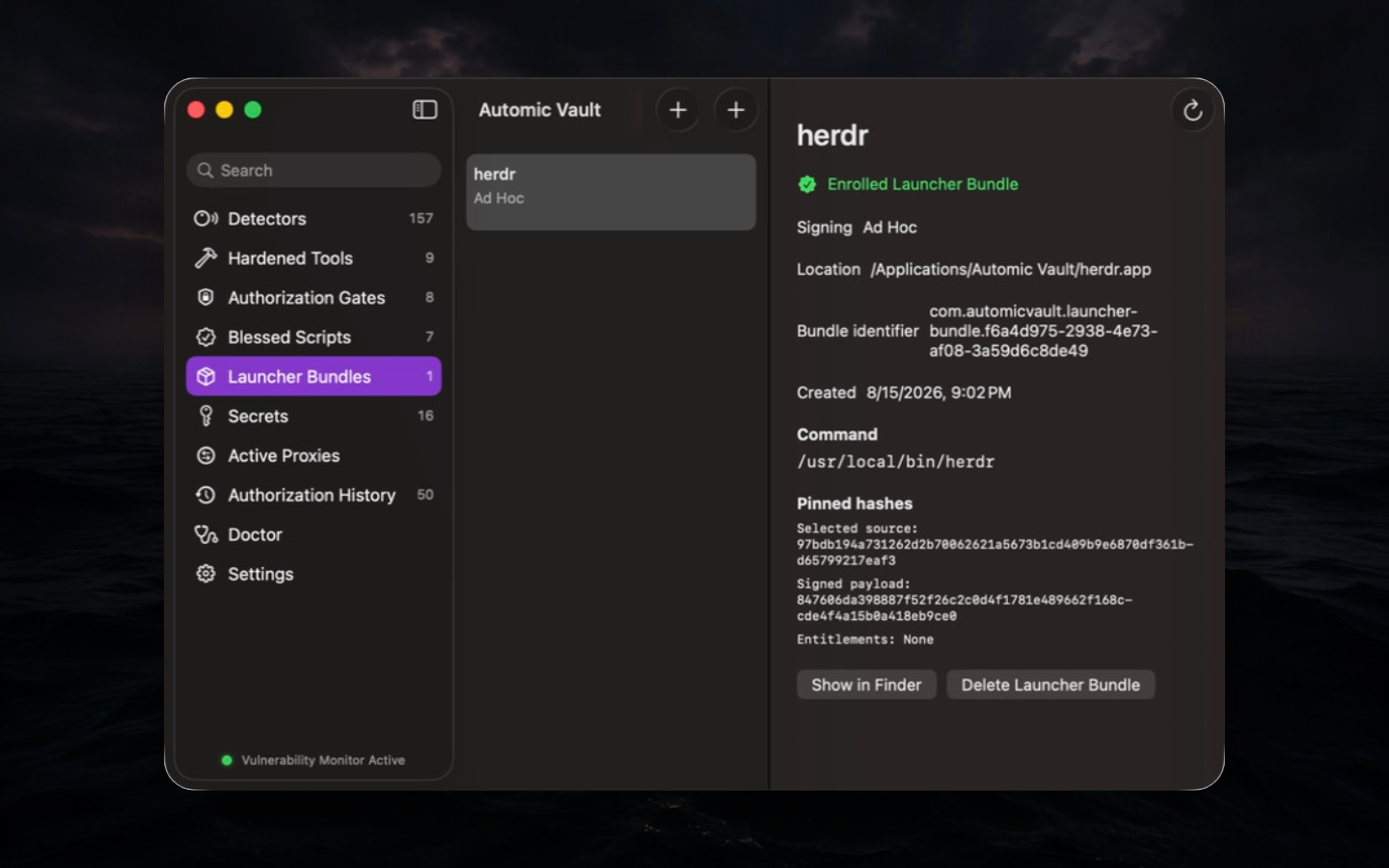Click the /usr/local/bin/herdr command text
This screenshot has width=1389, height=868.
click(x=895, y=462)
